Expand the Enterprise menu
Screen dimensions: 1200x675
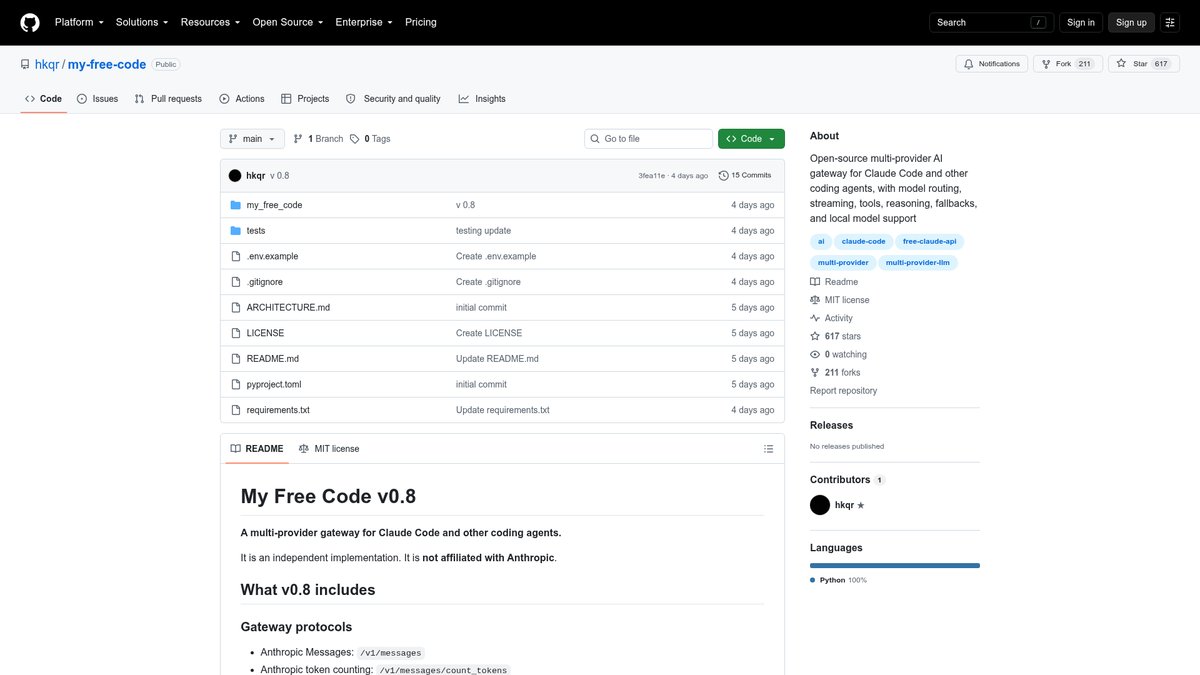(x=364, y=22)
